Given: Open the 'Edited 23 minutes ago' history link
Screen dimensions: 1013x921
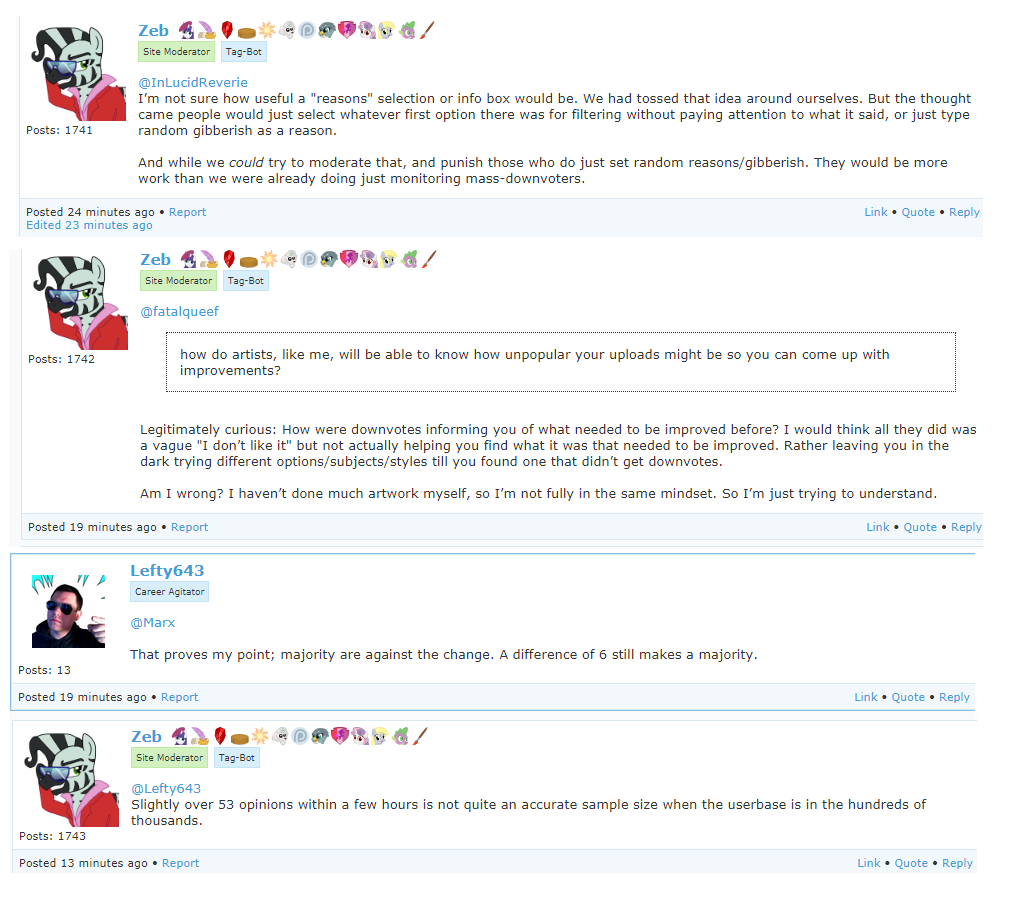Looking at the screenshot, I should [x=89, y=225].
